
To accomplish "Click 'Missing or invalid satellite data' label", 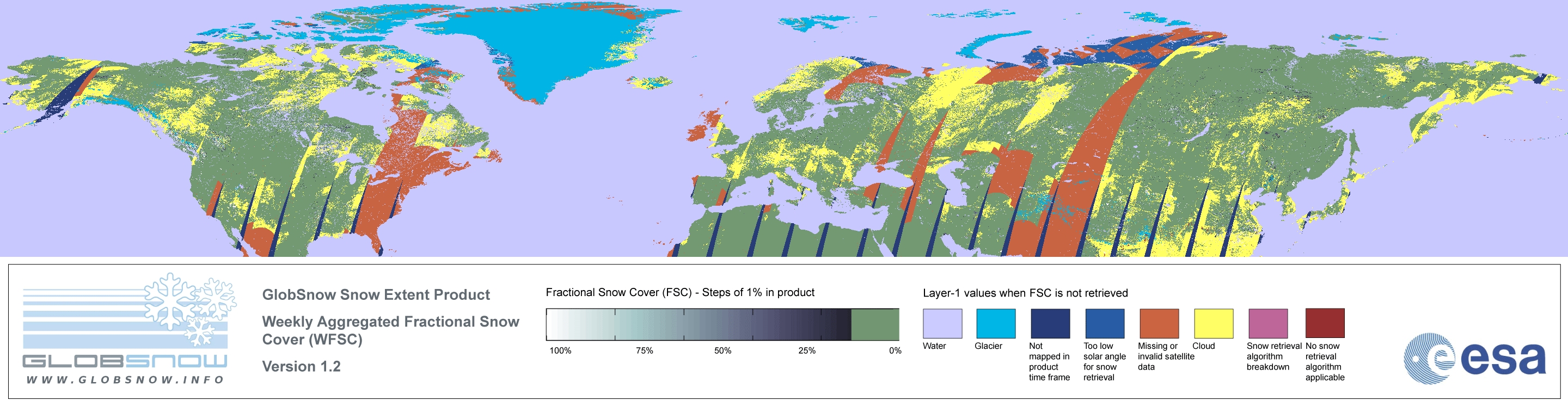I will [1166, 356].
